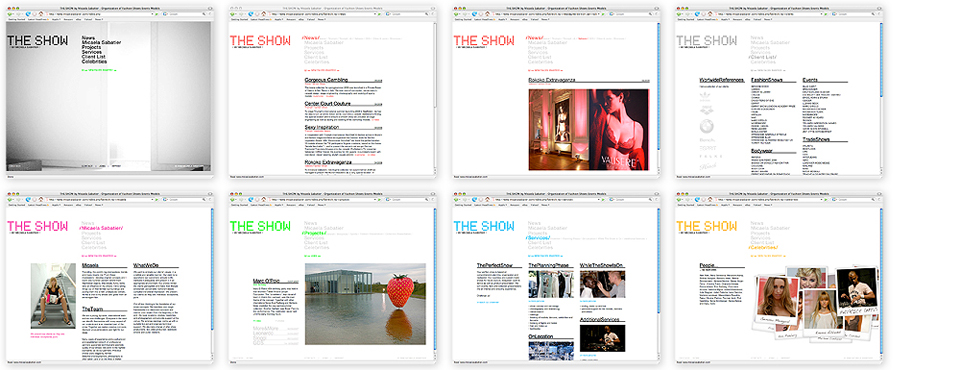Click the staircase portrait photo in the pink Micaela window

coord(53,295)
